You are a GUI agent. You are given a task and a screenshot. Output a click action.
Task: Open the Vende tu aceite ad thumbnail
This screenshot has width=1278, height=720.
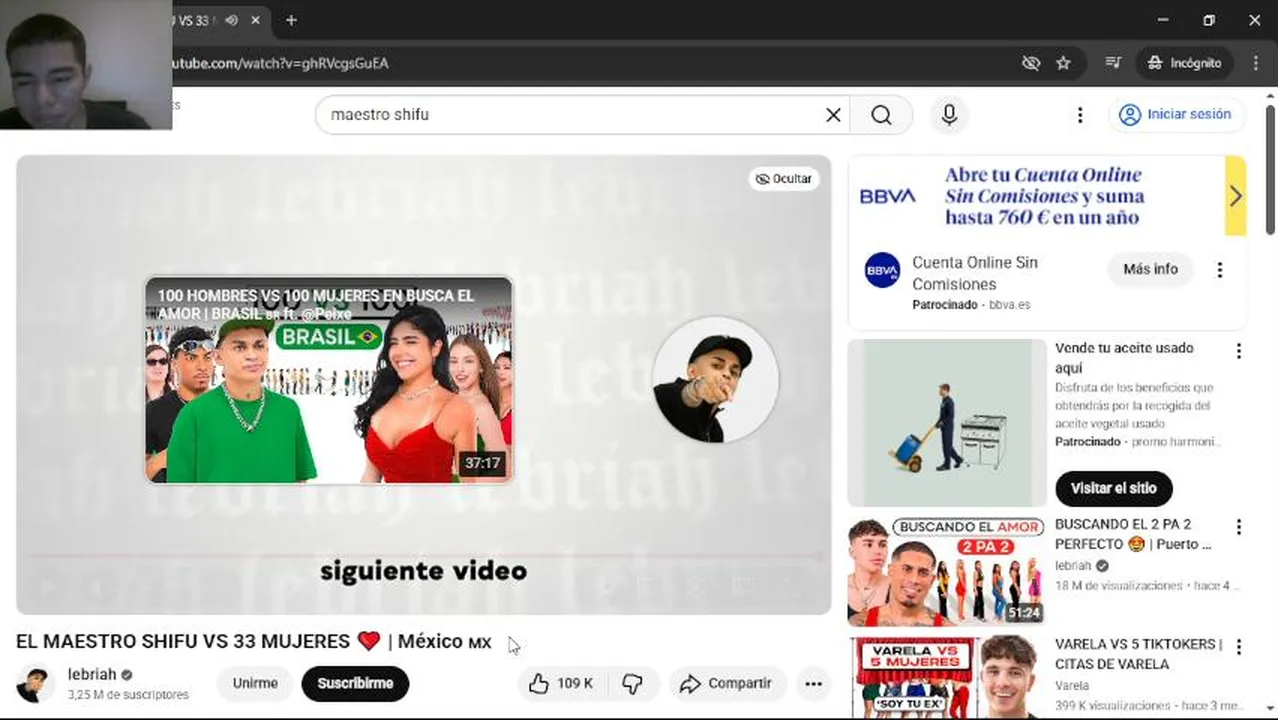[947, 423]
